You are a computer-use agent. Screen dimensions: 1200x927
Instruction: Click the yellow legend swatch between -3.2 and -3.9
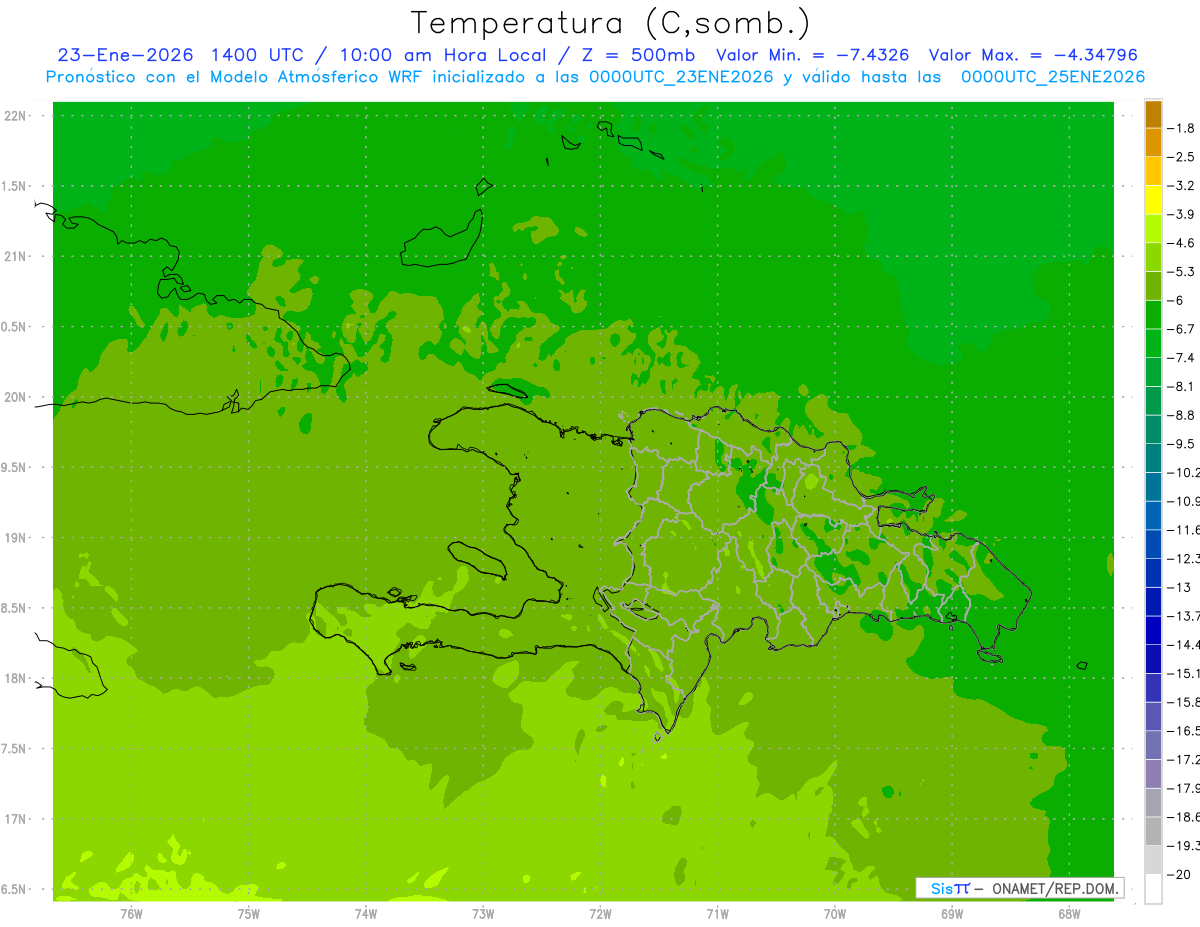[1153, 201]
